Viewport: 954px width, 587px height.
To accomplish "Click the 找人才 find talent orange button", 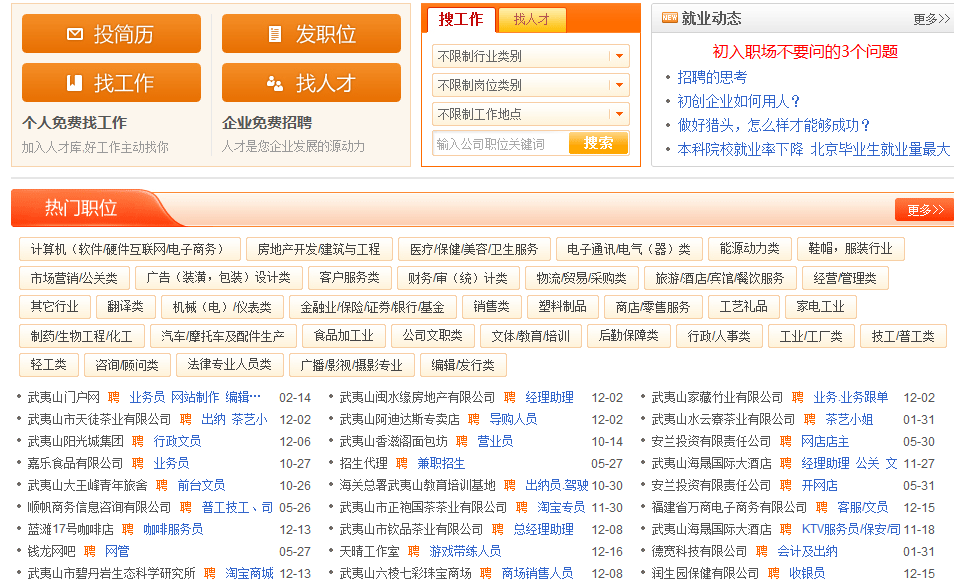I will [x=311, y=82].
